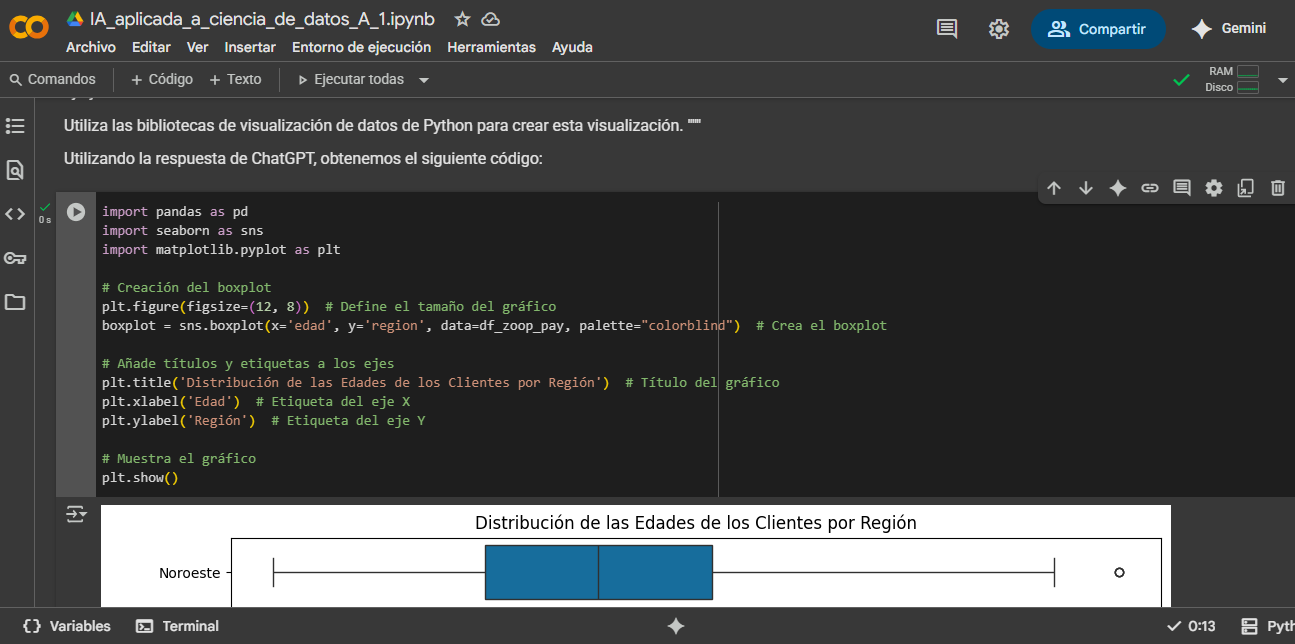Click the notebook title IA_aplicada_a_ciencia_de_datos_A_1.ipynb
Screen dimensions: 1295x644
point(262,19)
